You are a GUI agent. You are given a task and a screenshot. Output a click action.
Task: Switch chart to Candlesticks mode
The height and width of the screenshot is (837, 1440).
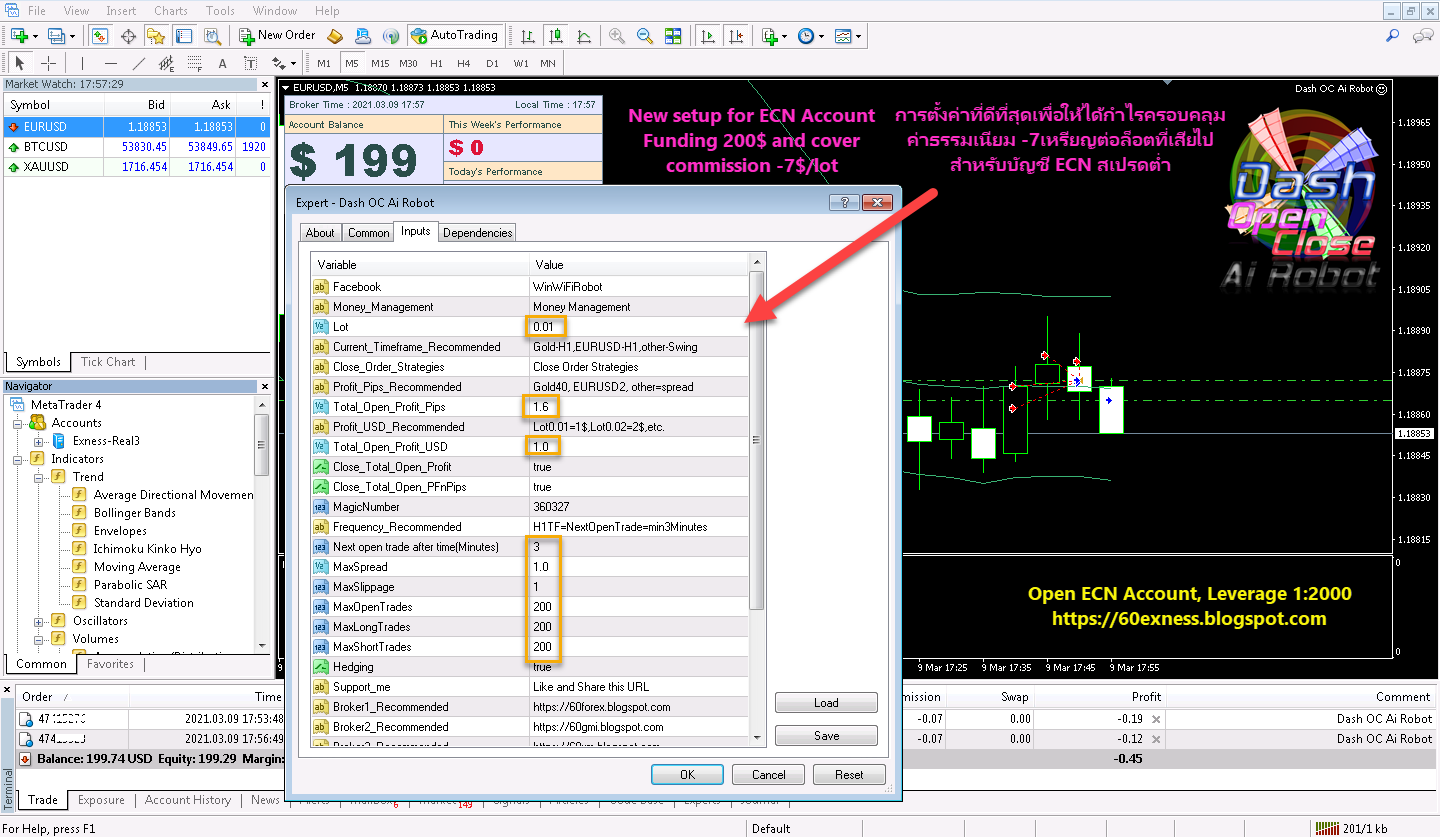point(555,36)
